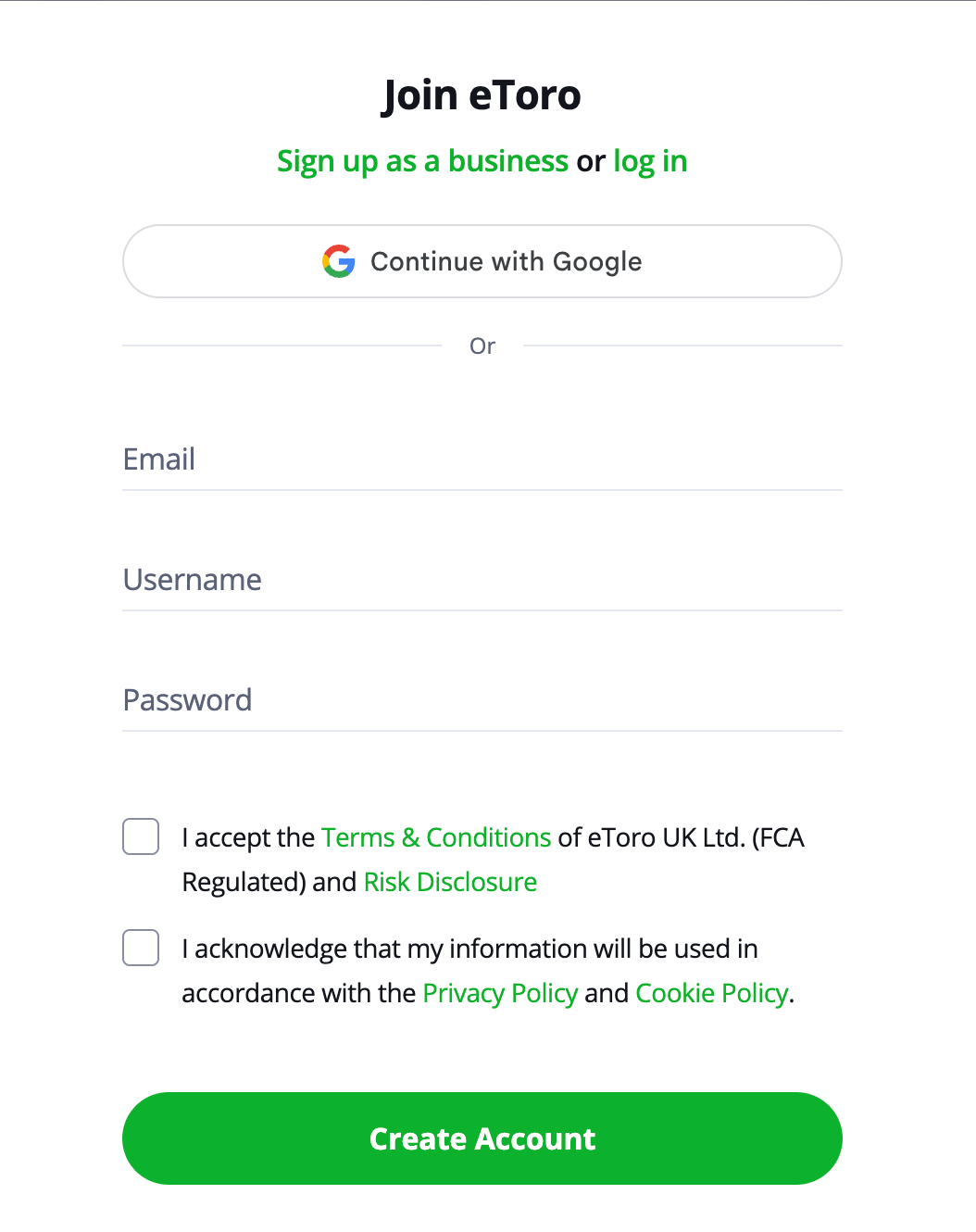This screenshot has height=1232, width=976.
Task: View the Privacy Policy
Action: (x=500, y=992)
